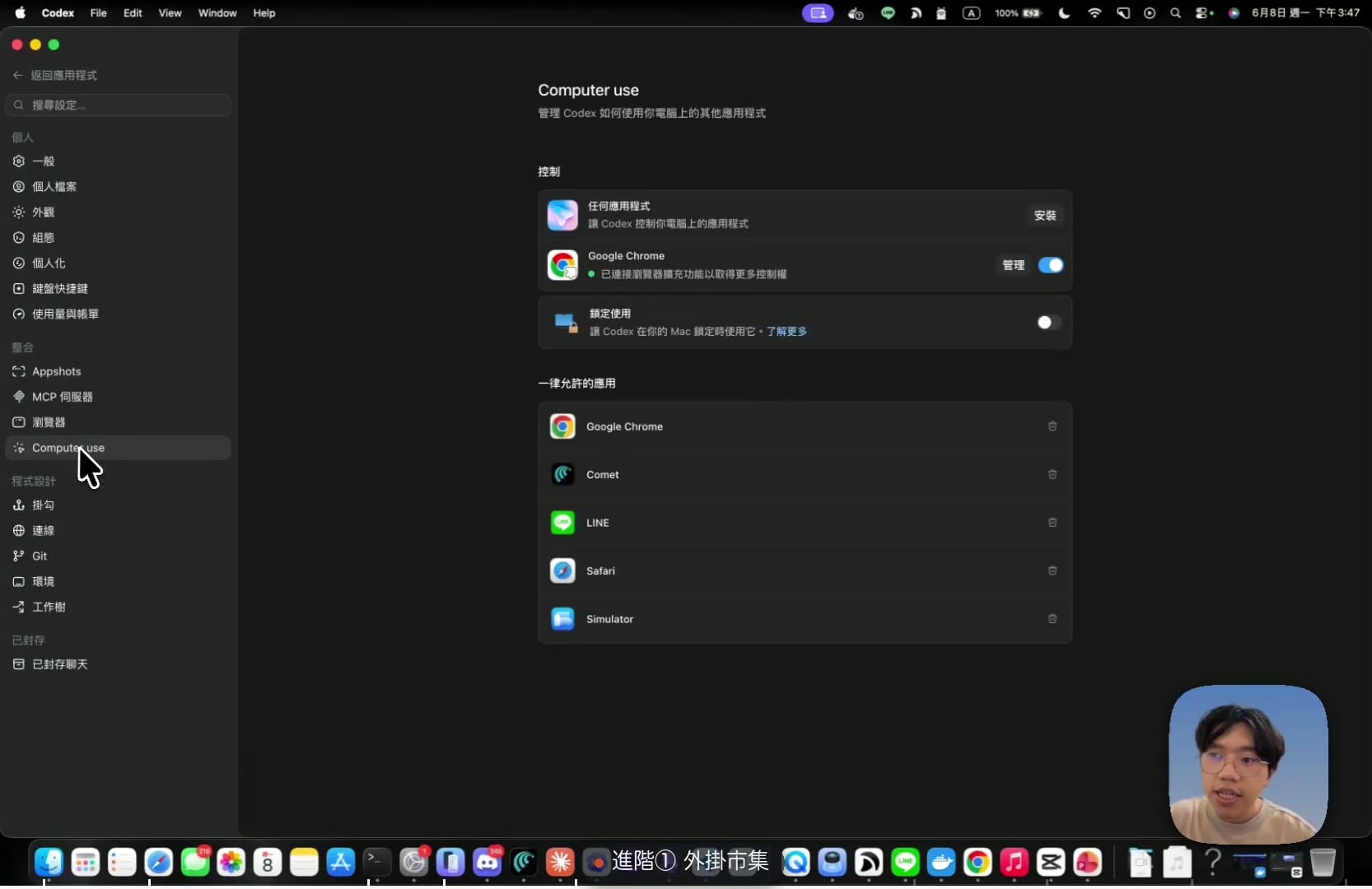1372x889 pixels.
Task: Open the 了解更多 link
Action: [x=786, y=332]
